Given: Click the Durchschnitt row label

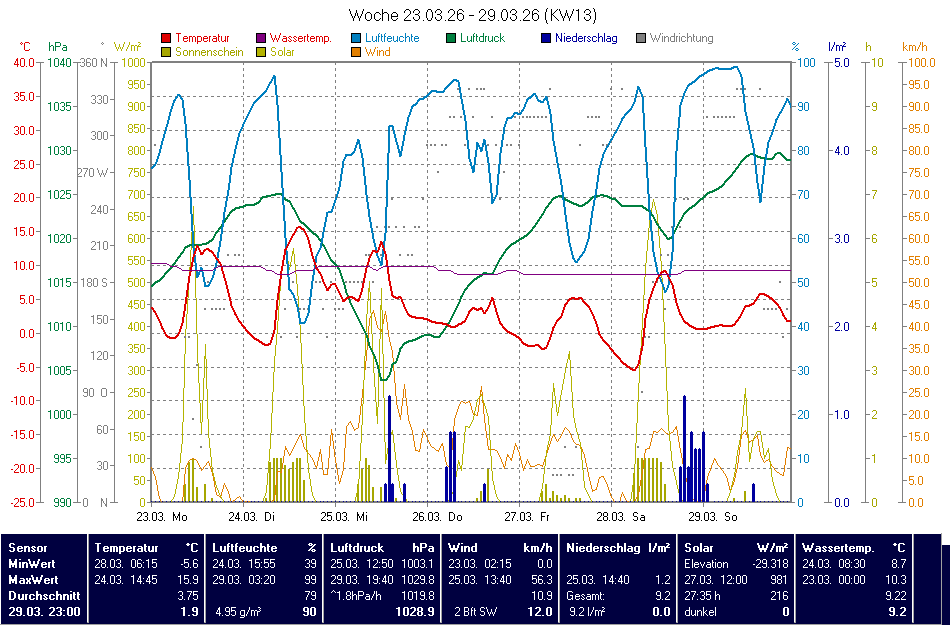Looking at the screenshot, I should point(40,595).
